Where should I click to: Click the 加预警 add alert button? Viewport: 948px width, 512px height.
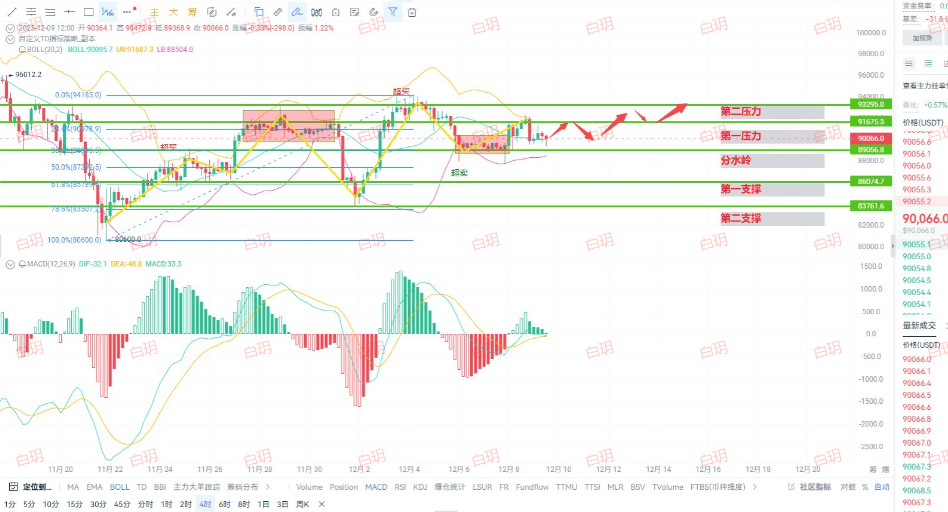coord(922,38)
